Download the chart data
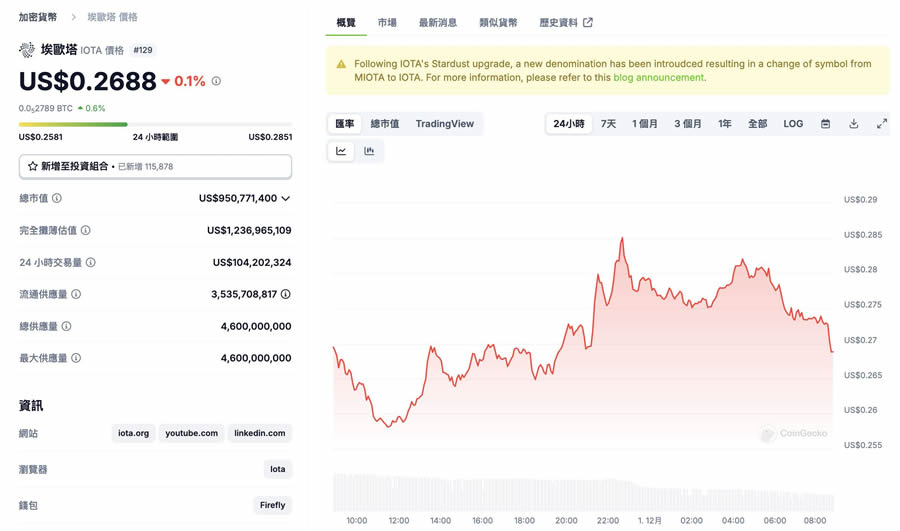The height and width of the screenshot is (531, 900). pos(854,124)
